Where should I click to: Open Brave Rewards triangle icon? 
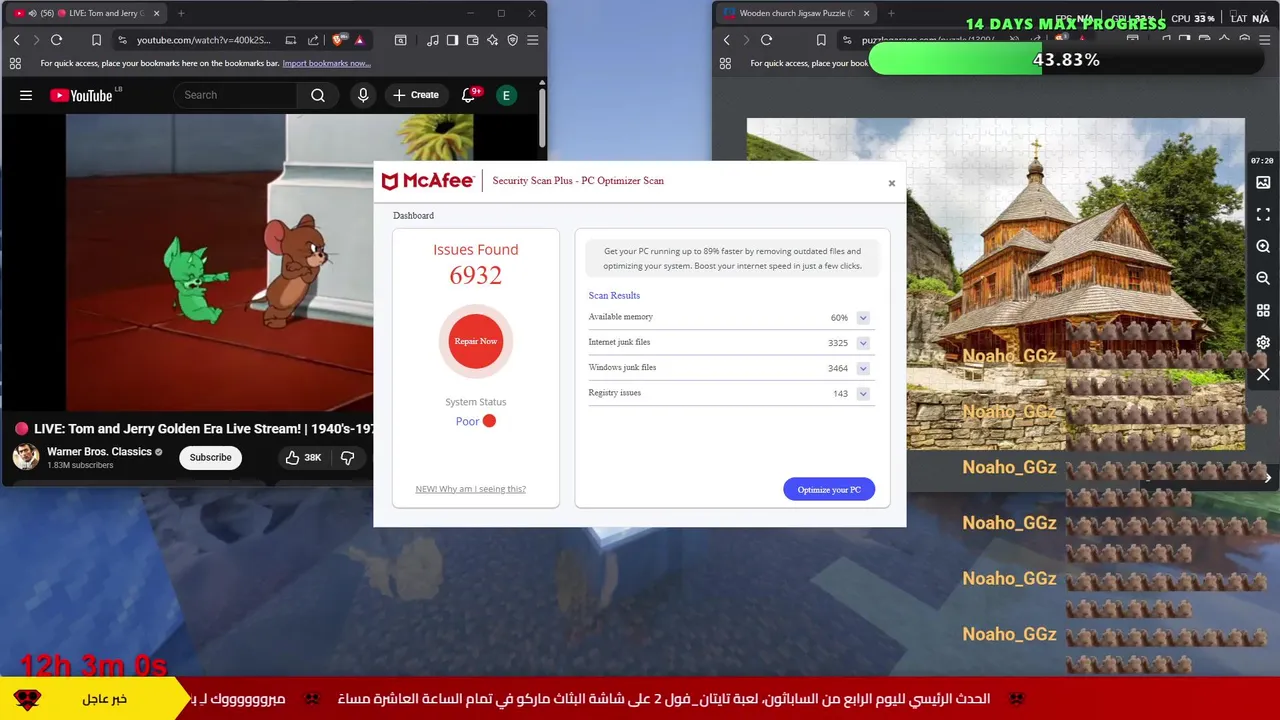(x=359, y=40)
